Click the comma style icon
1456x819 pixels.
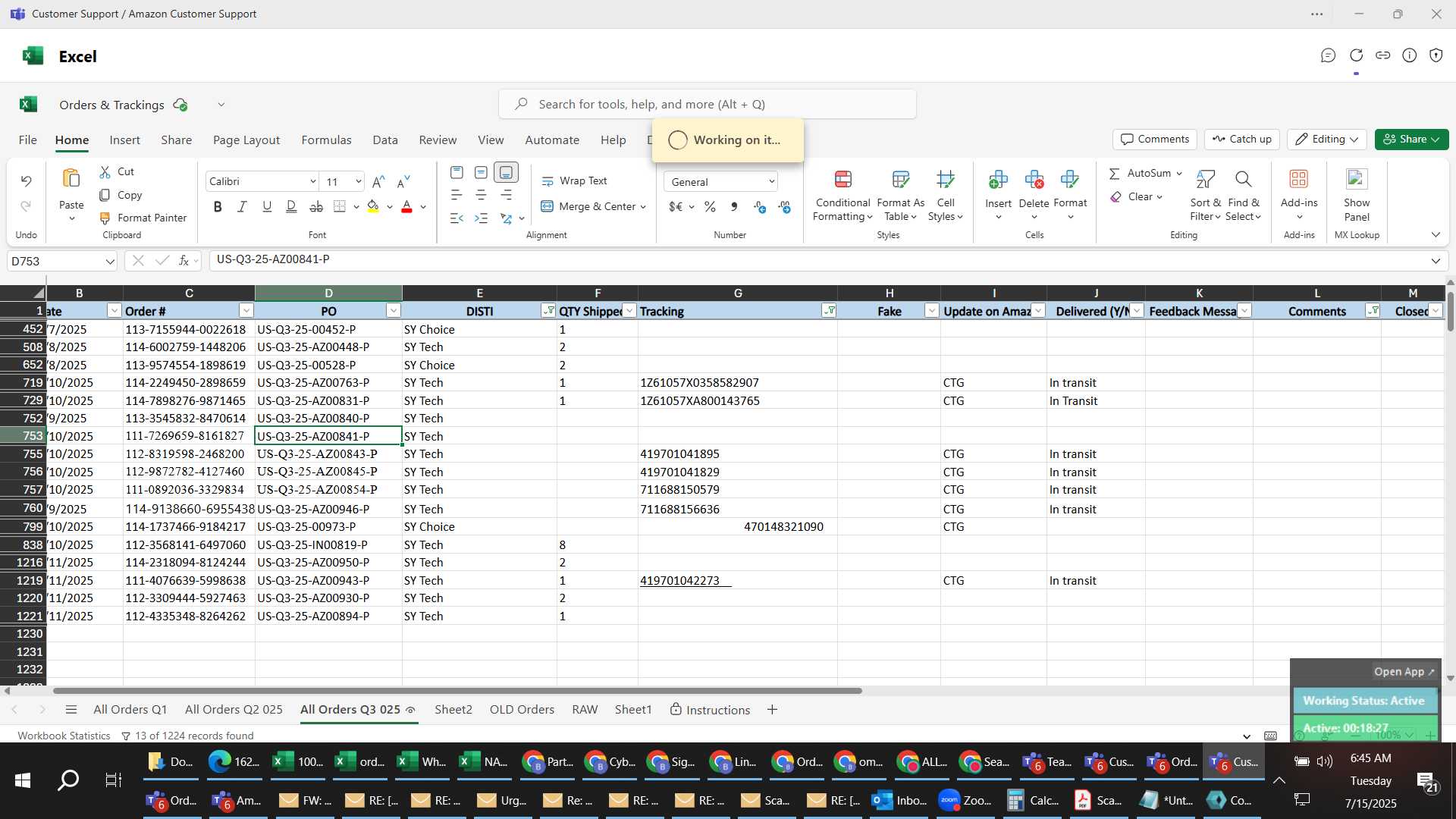tap(734, 206)
